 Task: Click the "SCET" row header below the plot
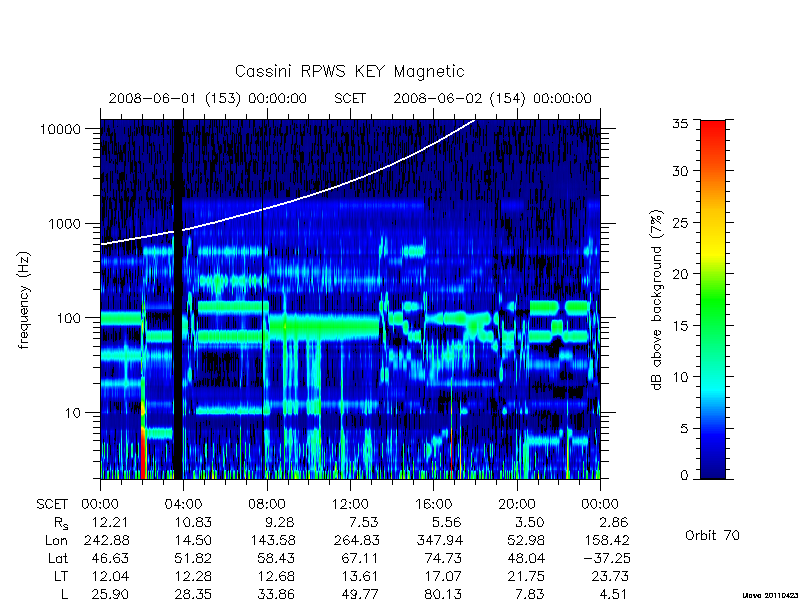click(52, 505)
